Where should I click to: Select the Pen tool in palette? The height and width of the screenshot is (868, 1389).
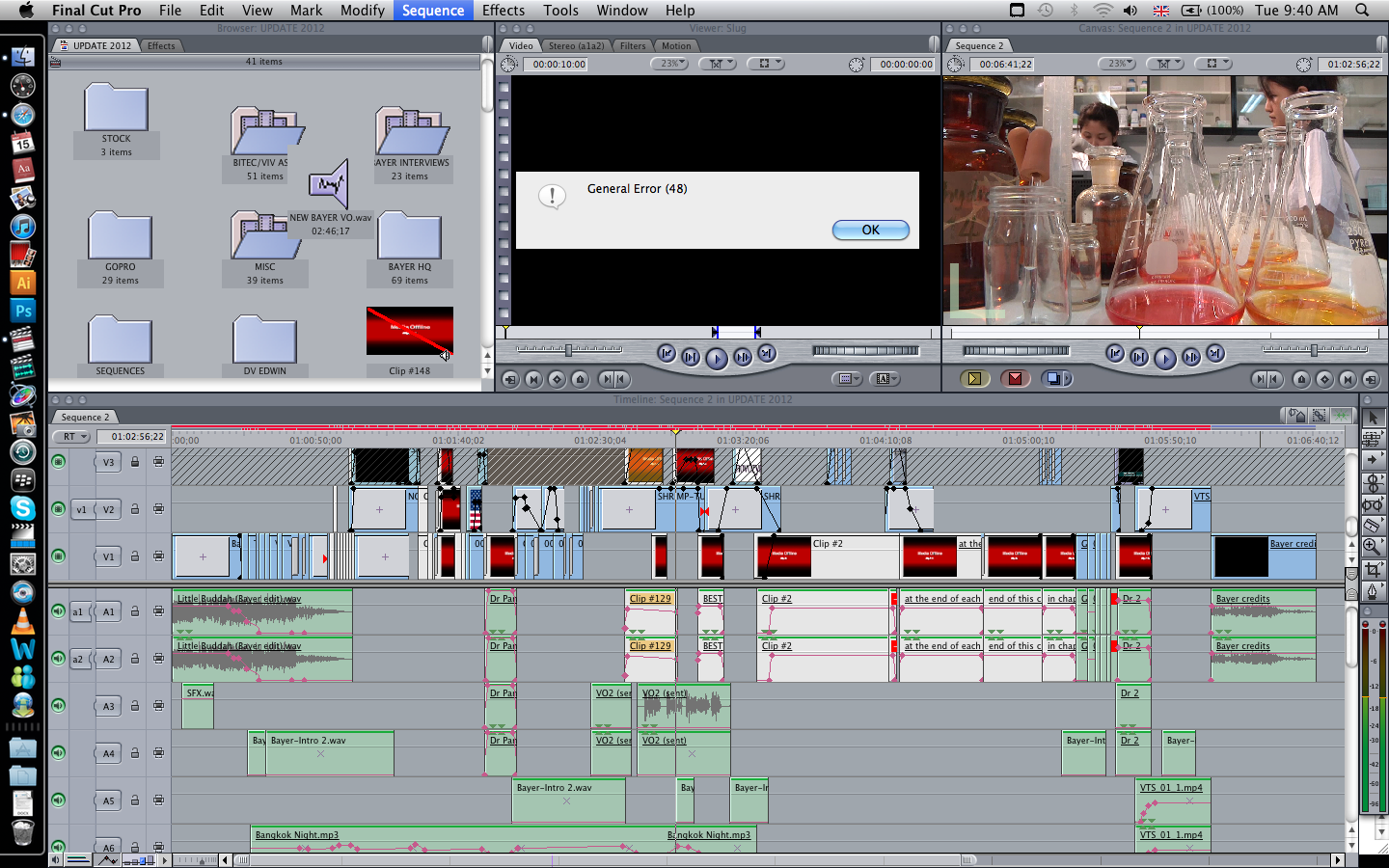point(1373,591)
